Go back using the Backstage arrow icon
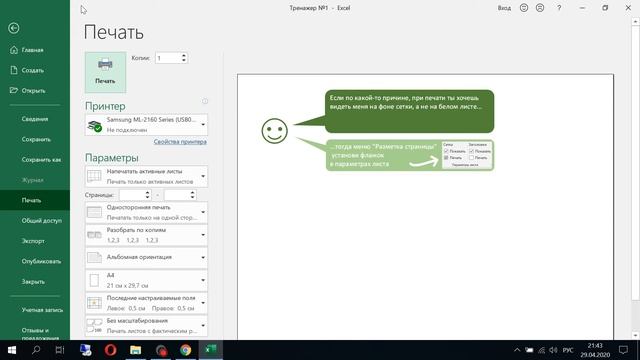 (13, 28)
